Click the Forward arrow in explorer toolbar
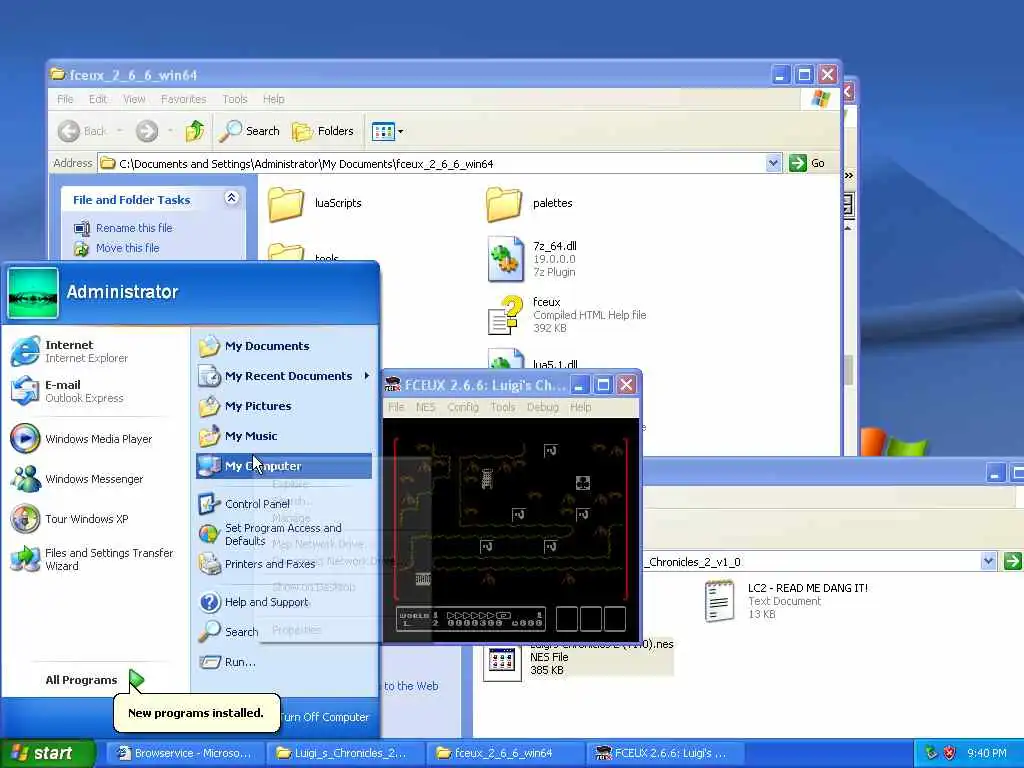1024x768 pixels. (147, 131)
